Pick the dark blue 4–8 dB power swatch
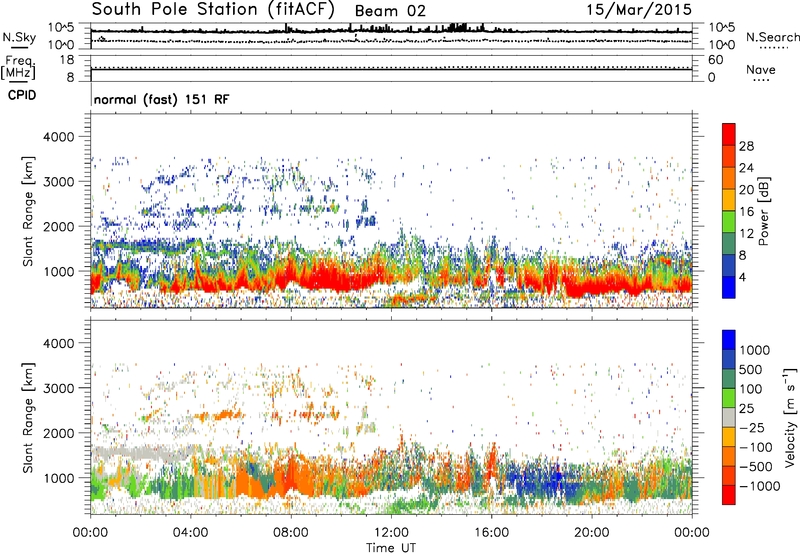The image size is (800, 554). click(729, 265)
